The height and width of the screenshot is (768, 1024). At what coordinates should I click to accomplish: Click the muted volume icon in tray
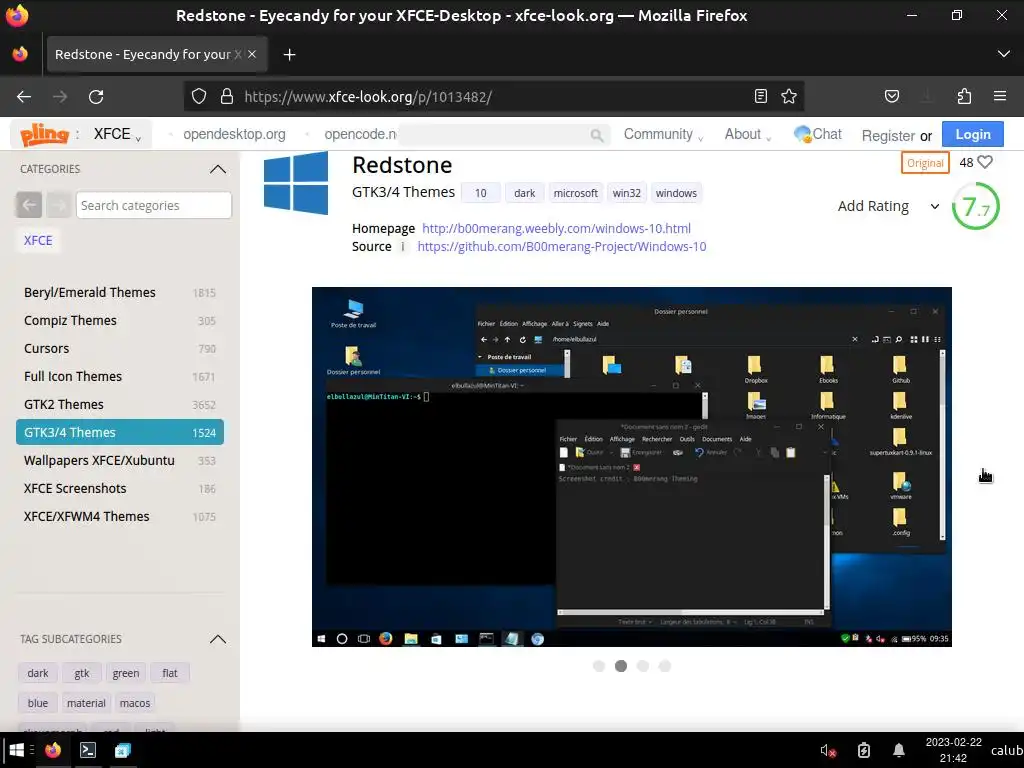click(x=828, y=750)
